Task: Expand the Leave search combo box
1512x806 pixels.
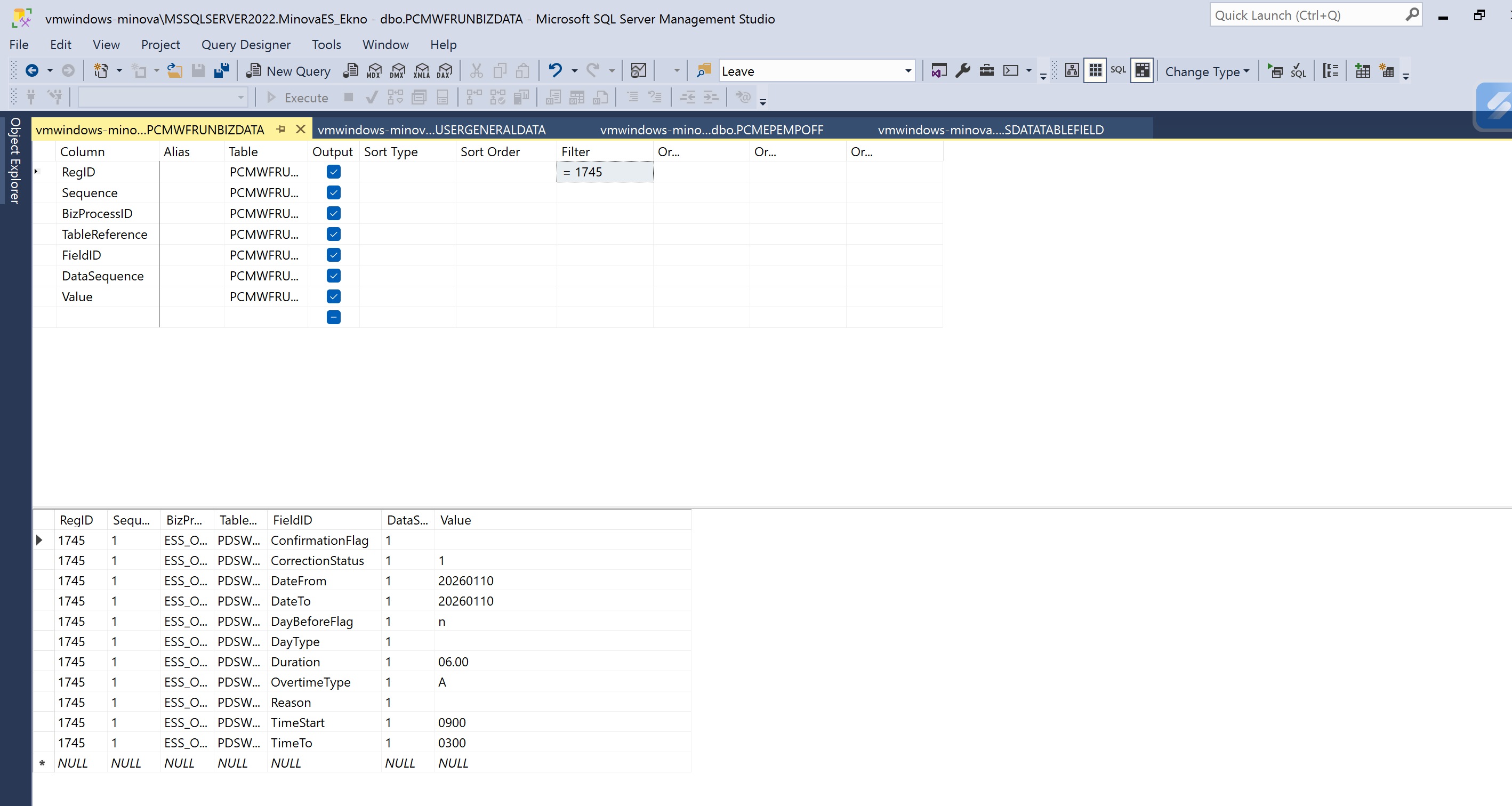Action: pyautogui.click(x=908, y=71)
